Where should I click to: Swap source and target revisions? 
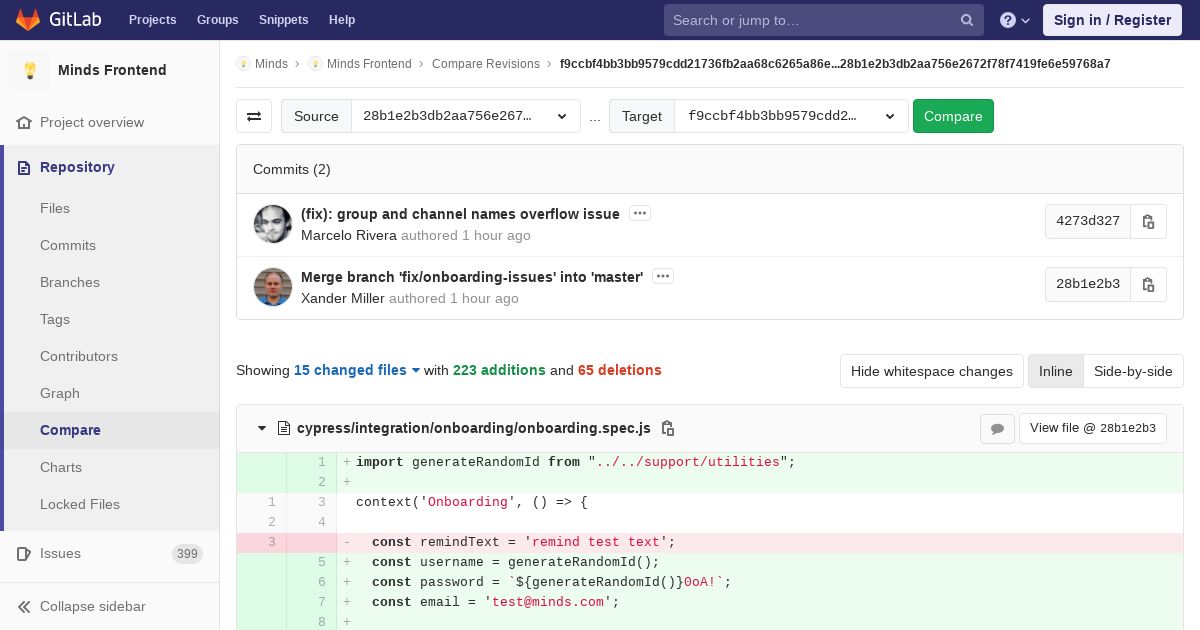254,116
